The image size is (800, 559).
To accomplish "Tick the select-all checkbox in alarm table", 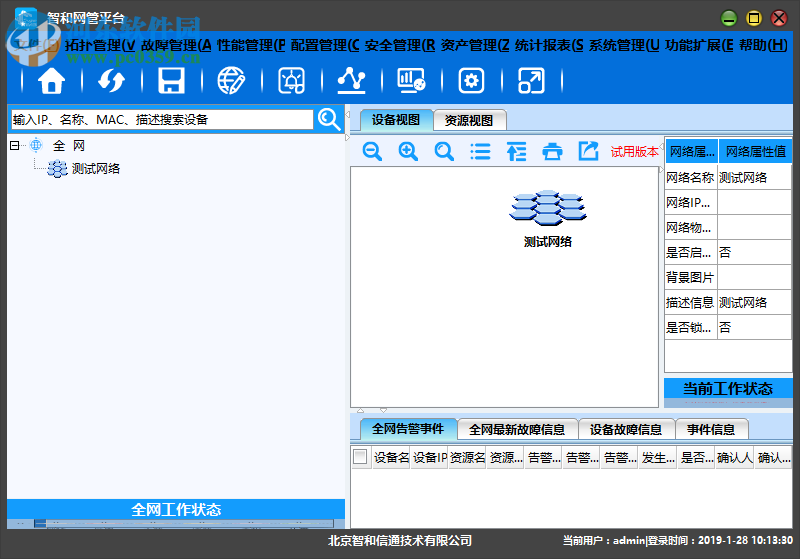I will [360, 457].
